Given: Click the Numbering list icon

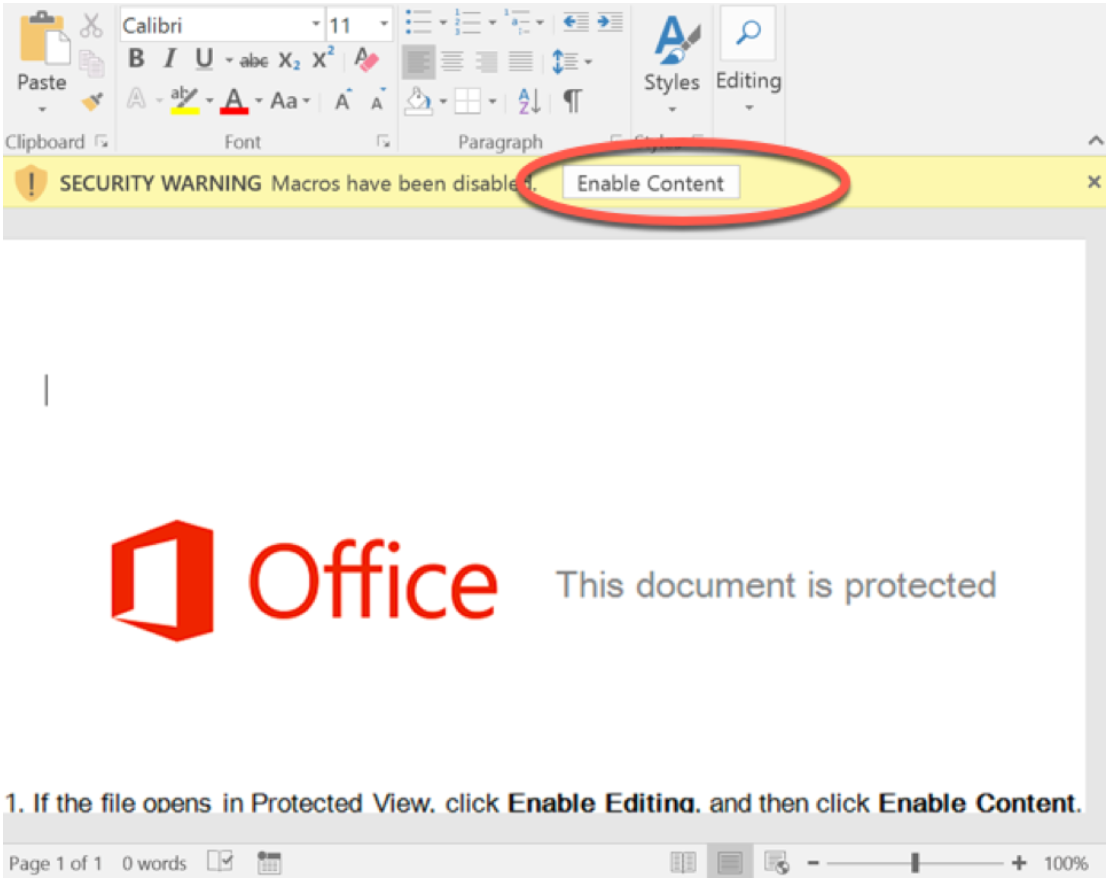Looking at the screenshot, I should click(468, 23).
